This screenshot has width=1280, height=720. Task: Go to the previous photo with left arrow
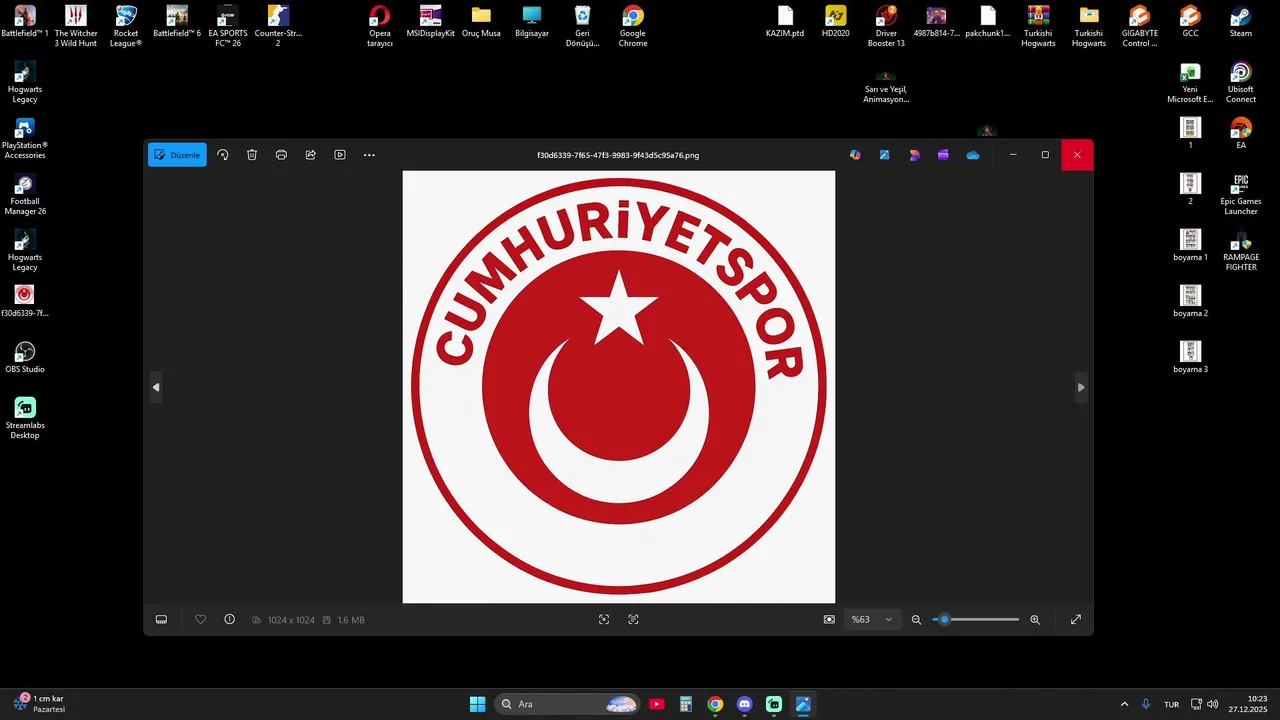pos(156,387)
